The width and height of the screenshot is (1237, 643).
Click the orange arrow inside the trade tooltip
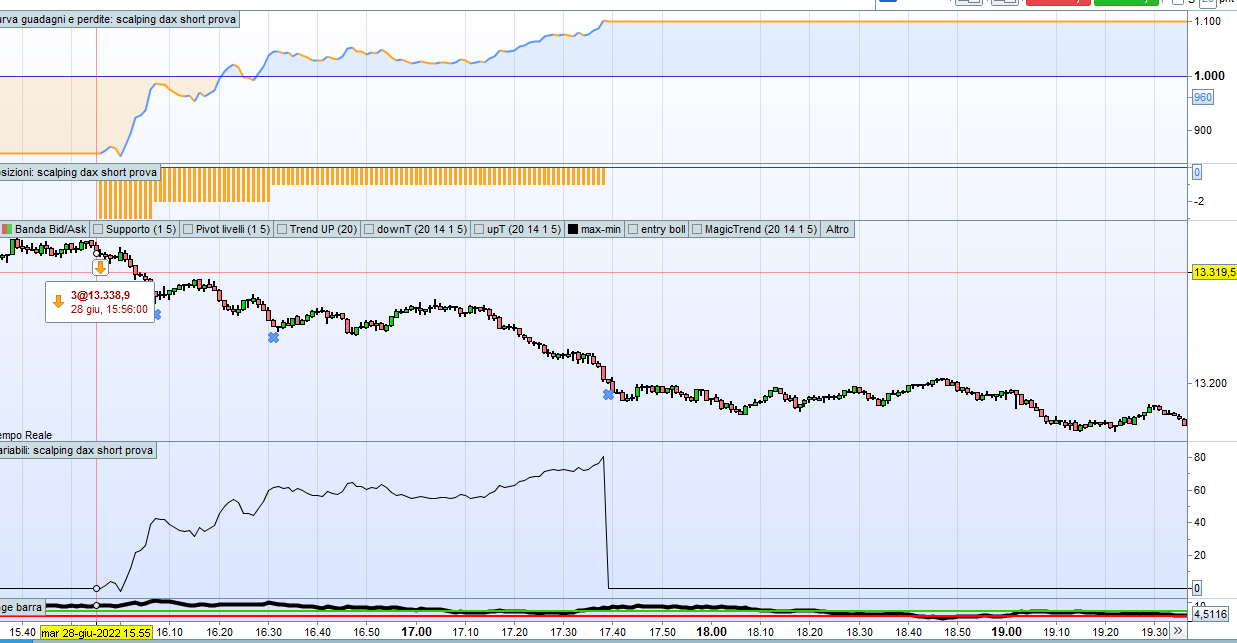[x=59, y=301]
